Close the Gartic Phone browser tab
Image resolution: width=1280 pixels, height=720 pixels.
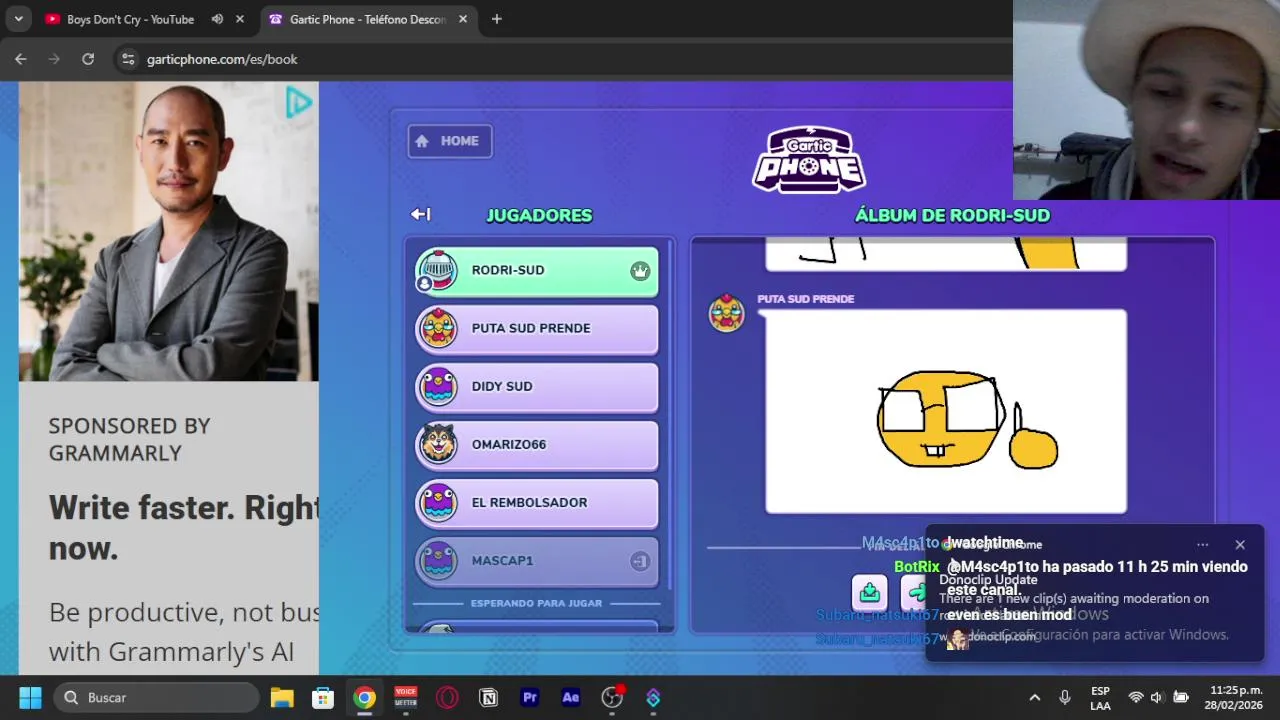point(463,19)
